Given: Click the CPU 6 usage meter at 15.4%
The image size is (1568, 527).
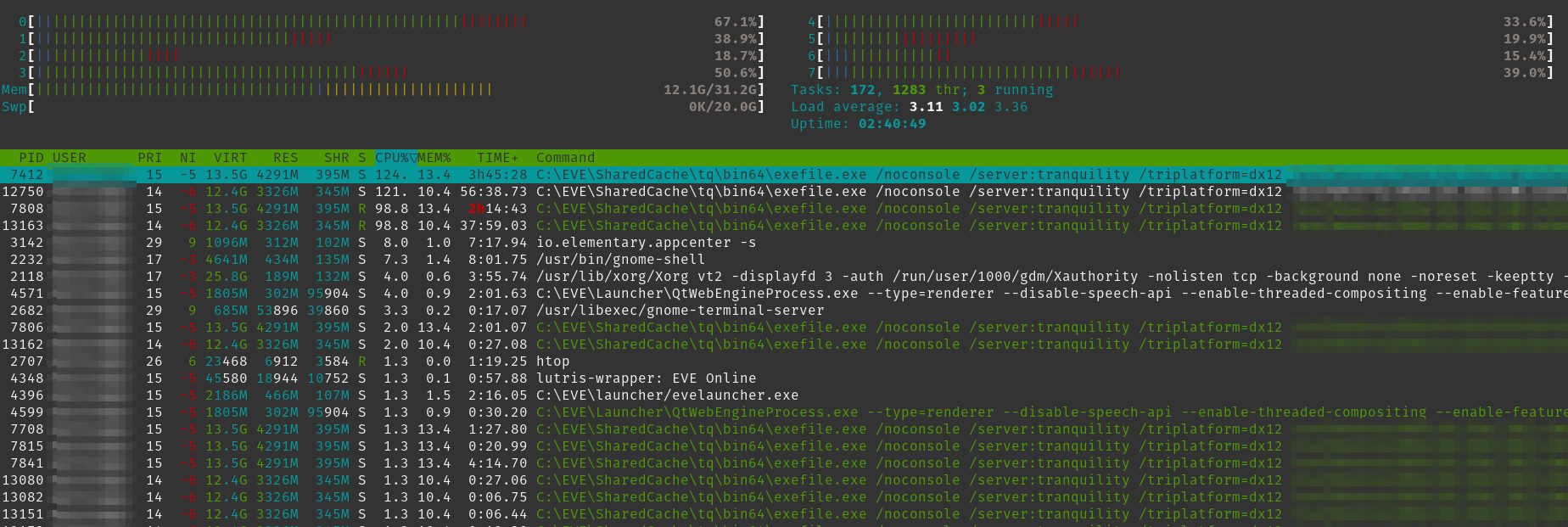Looking at the screenshot, I should (1181, 56).
